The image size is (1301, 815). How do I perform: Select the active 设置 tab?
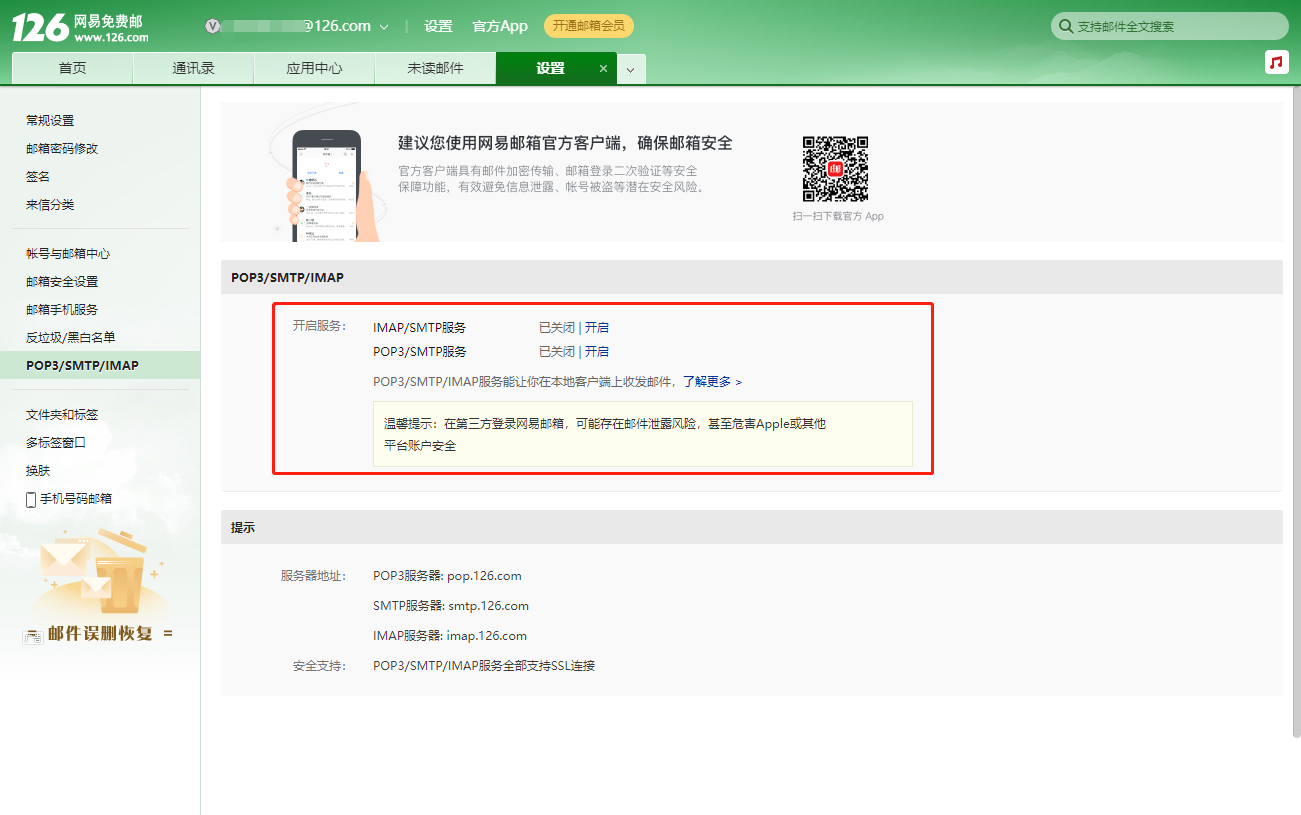550,68
